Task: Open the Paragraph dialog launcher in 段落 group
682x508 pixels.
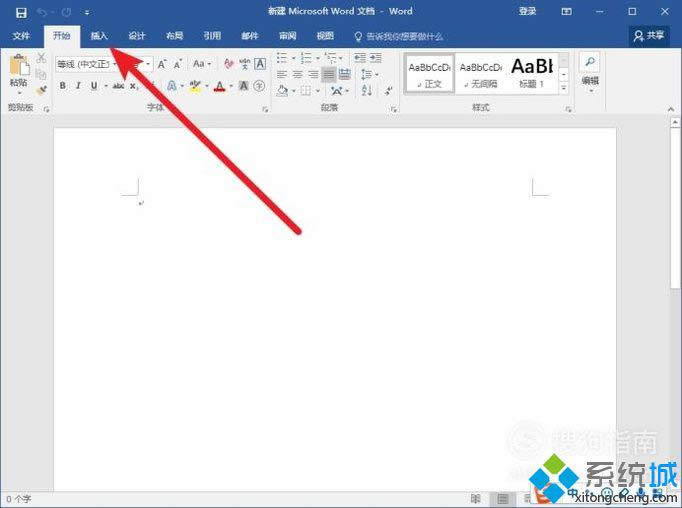Action: coord(393,109)
